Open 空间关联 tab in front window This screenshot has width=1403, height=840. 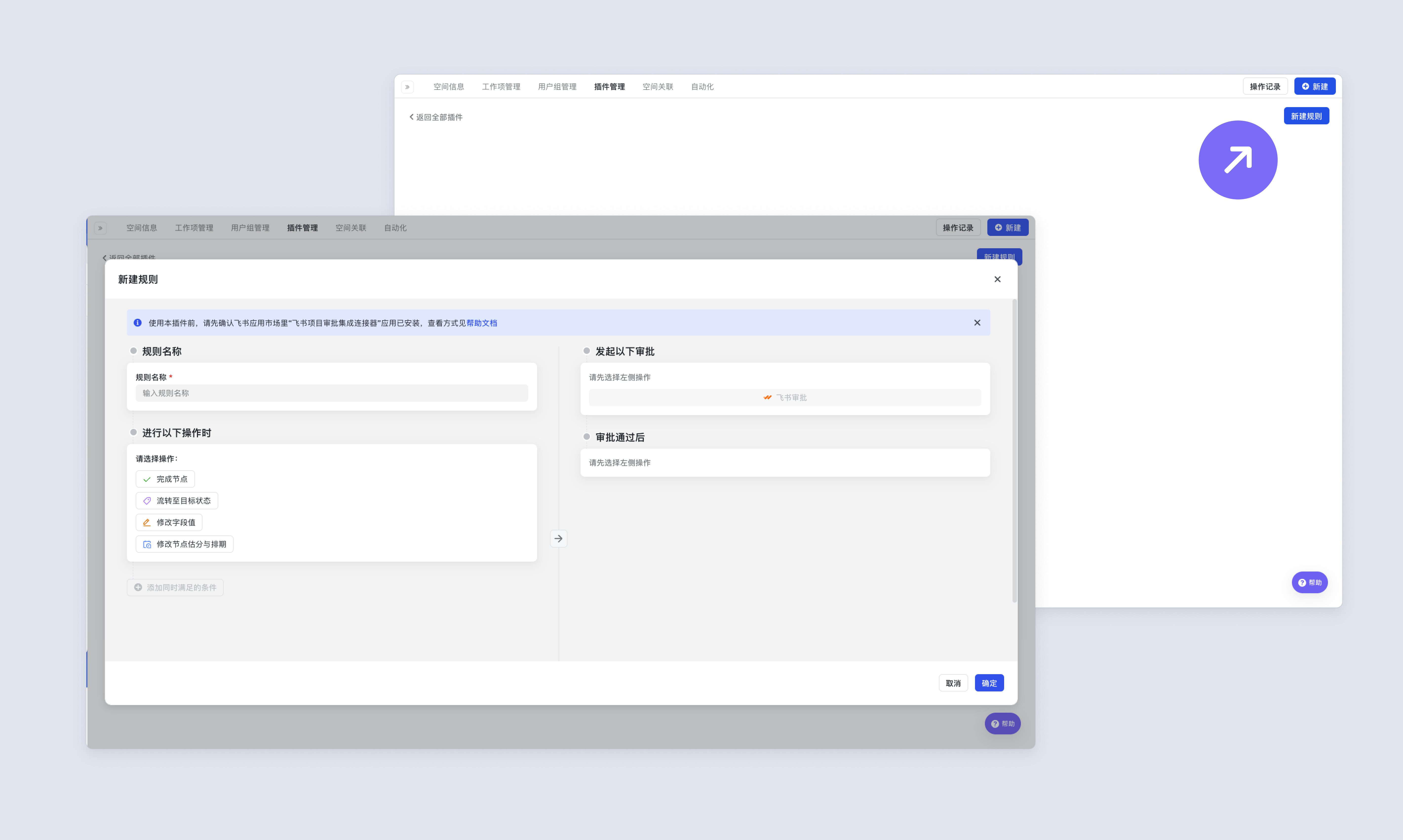351,228
